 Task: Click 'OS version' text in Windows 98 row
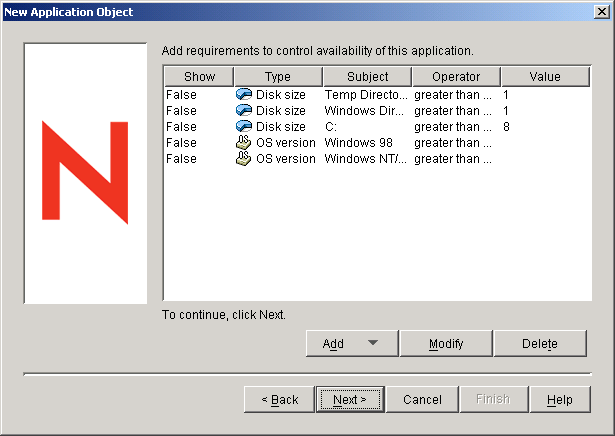pos(286,143)
